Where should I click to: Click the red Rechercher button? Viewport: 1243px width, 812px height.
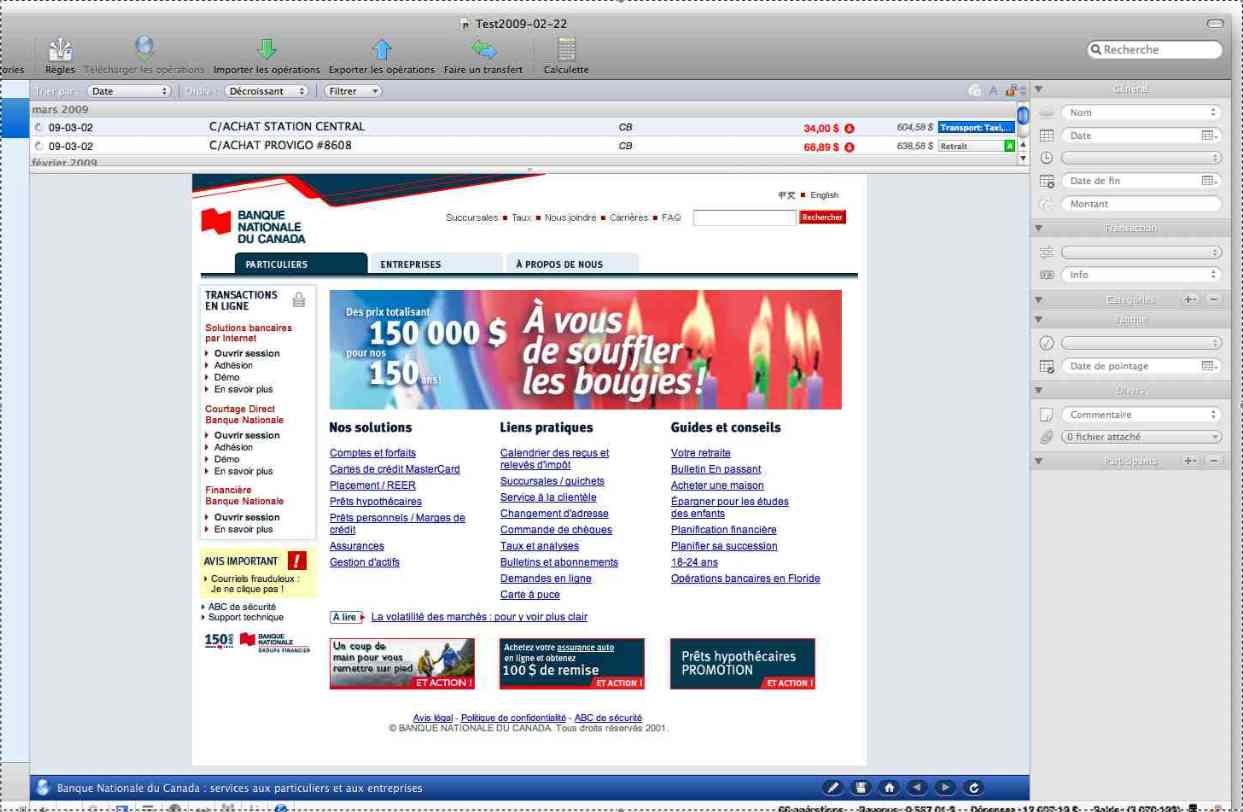(822, 217)
